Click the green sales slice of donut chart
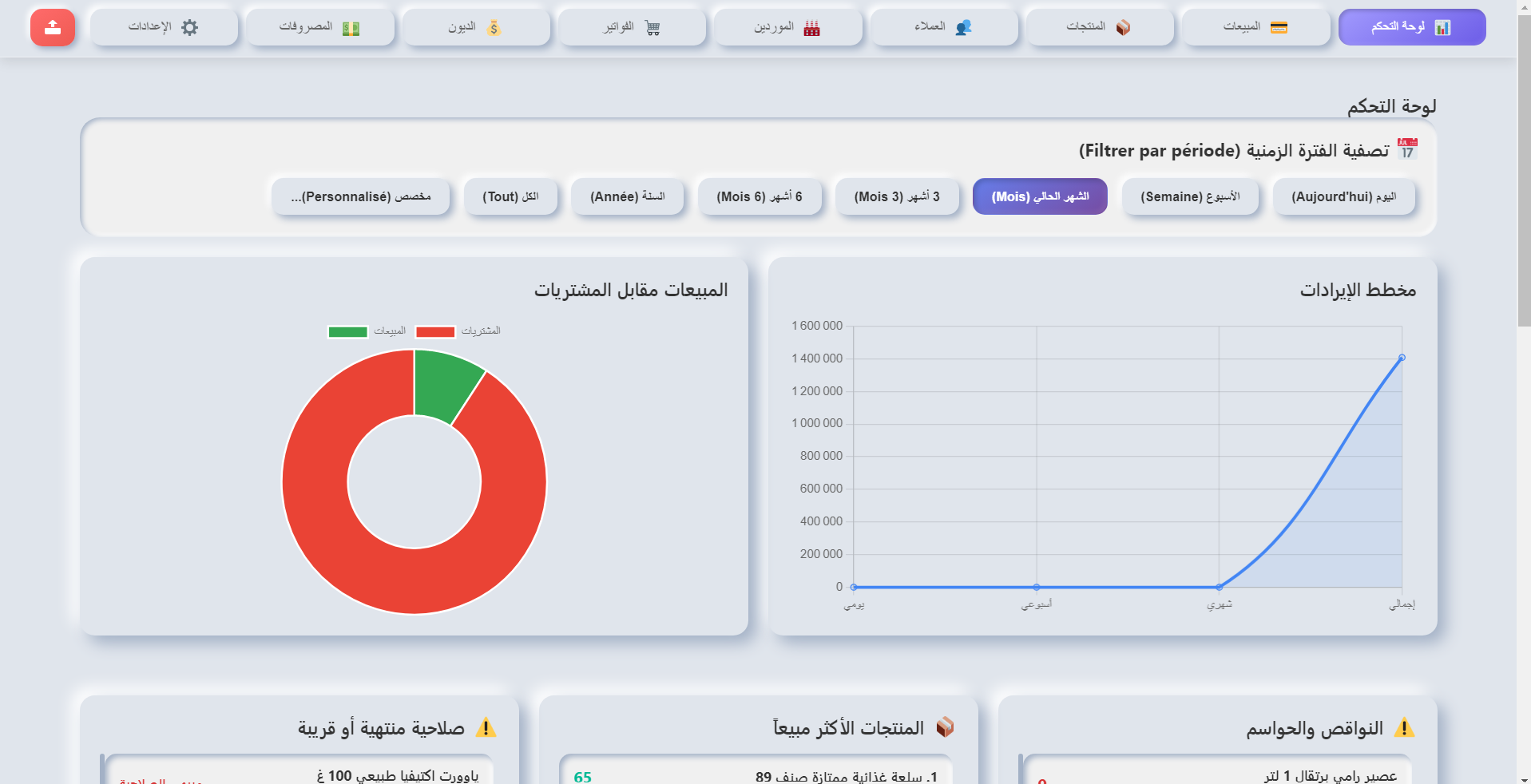 tap(444, 383)
